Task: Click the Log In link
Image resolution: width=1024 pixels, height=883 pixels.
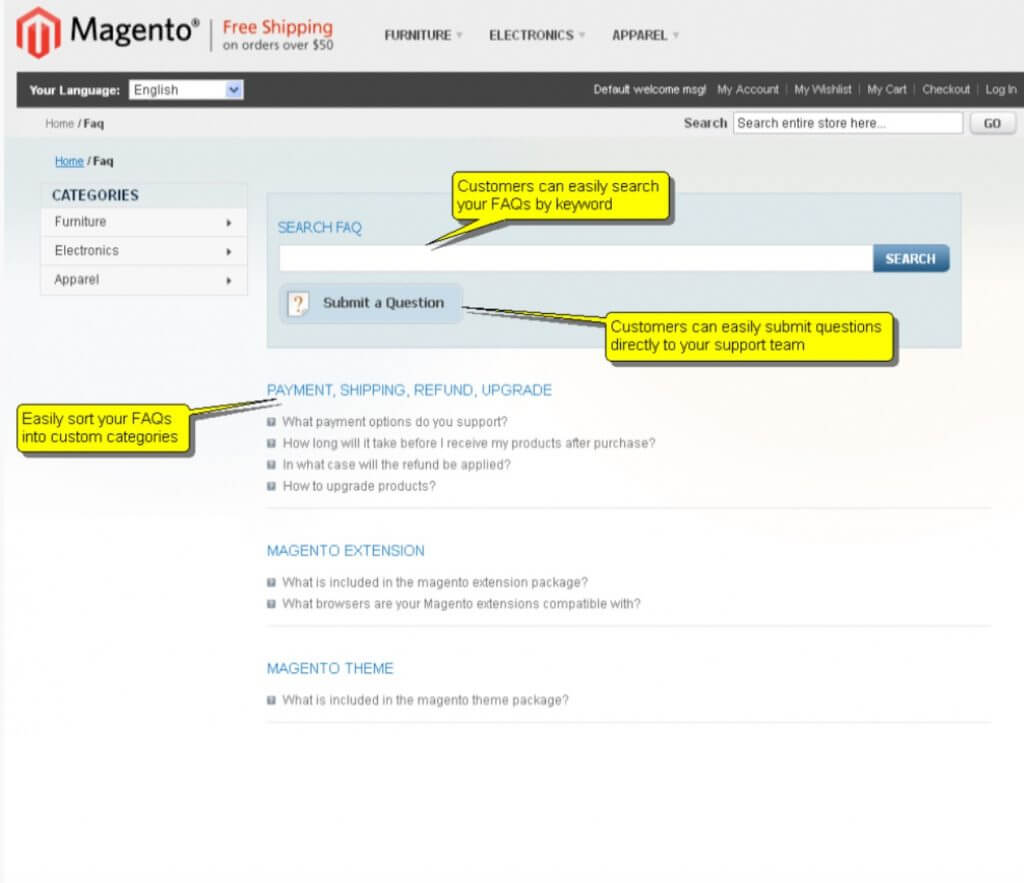Action: point(1000,90)
